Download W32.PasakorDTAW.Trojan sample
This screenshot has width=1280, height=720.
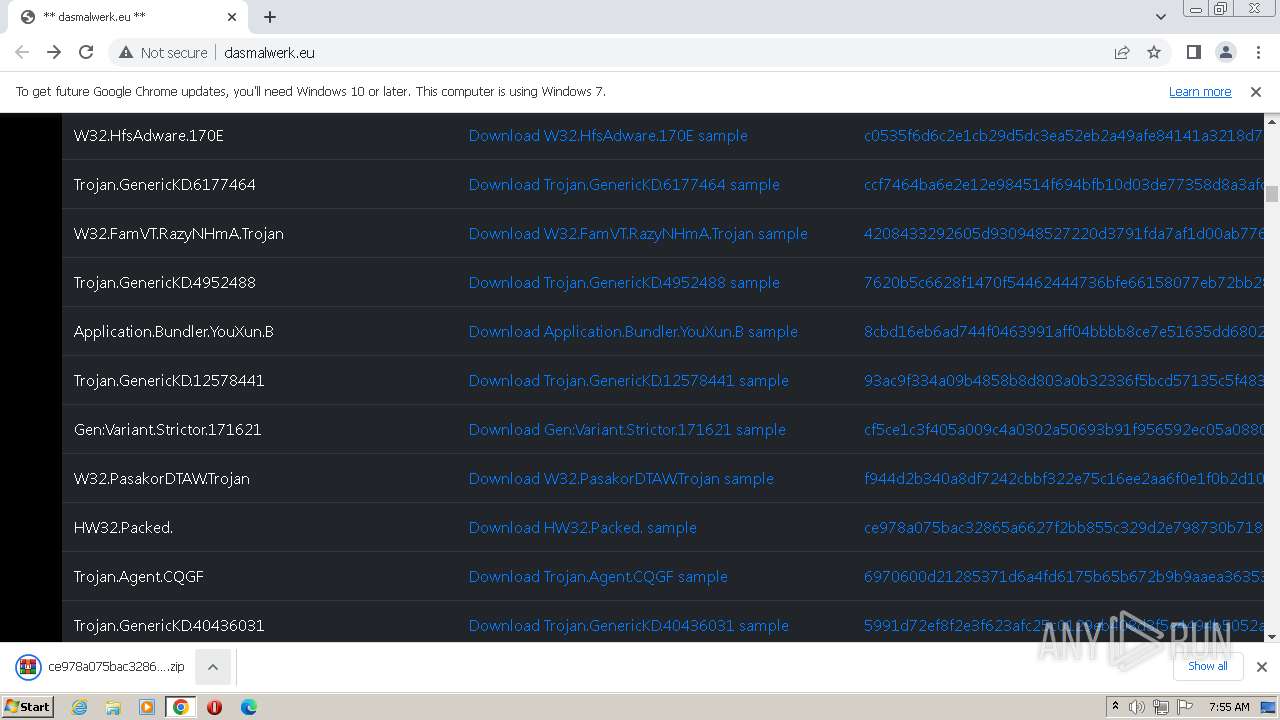pos(621,478)
